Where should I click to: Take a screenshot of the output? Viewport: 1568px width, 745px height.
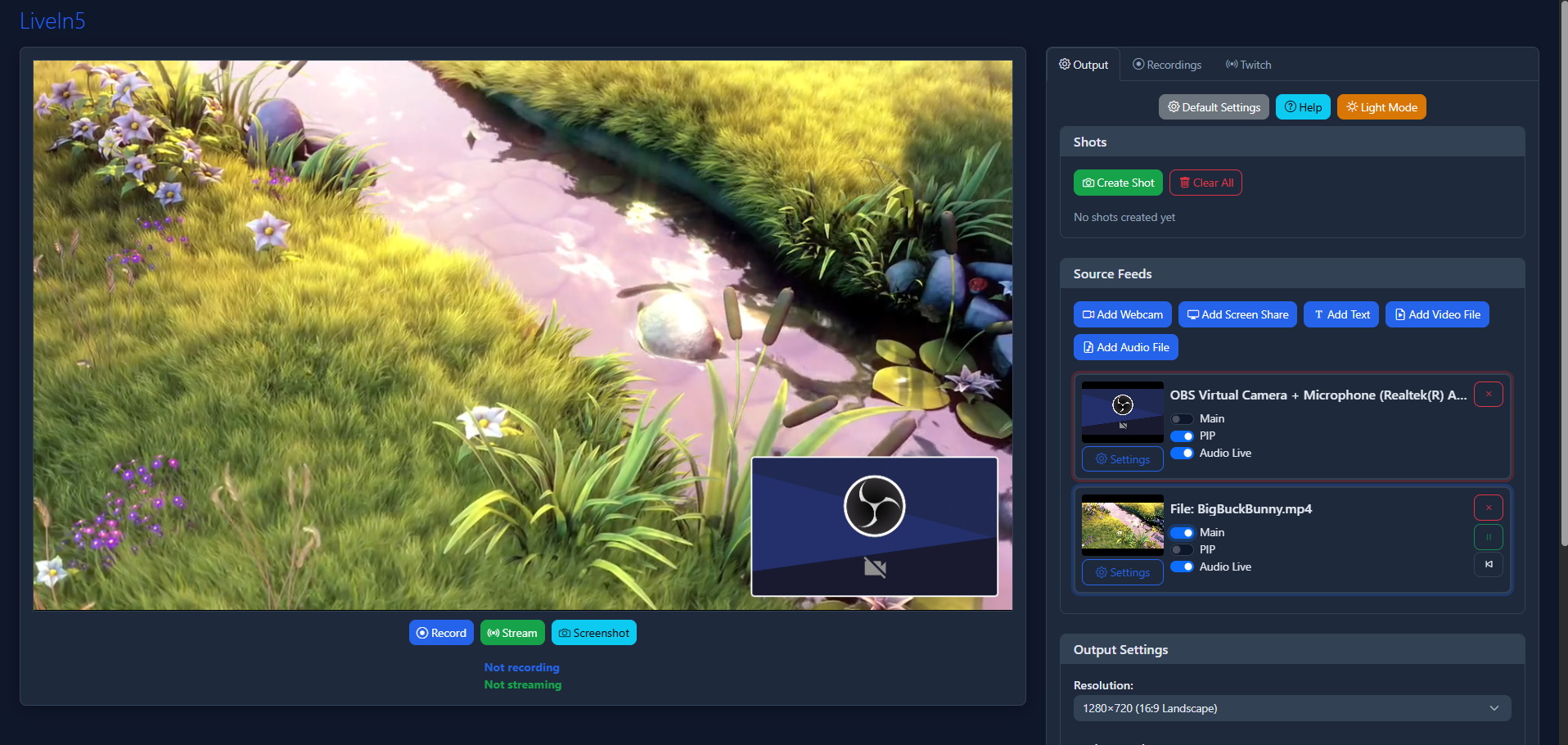594,633
